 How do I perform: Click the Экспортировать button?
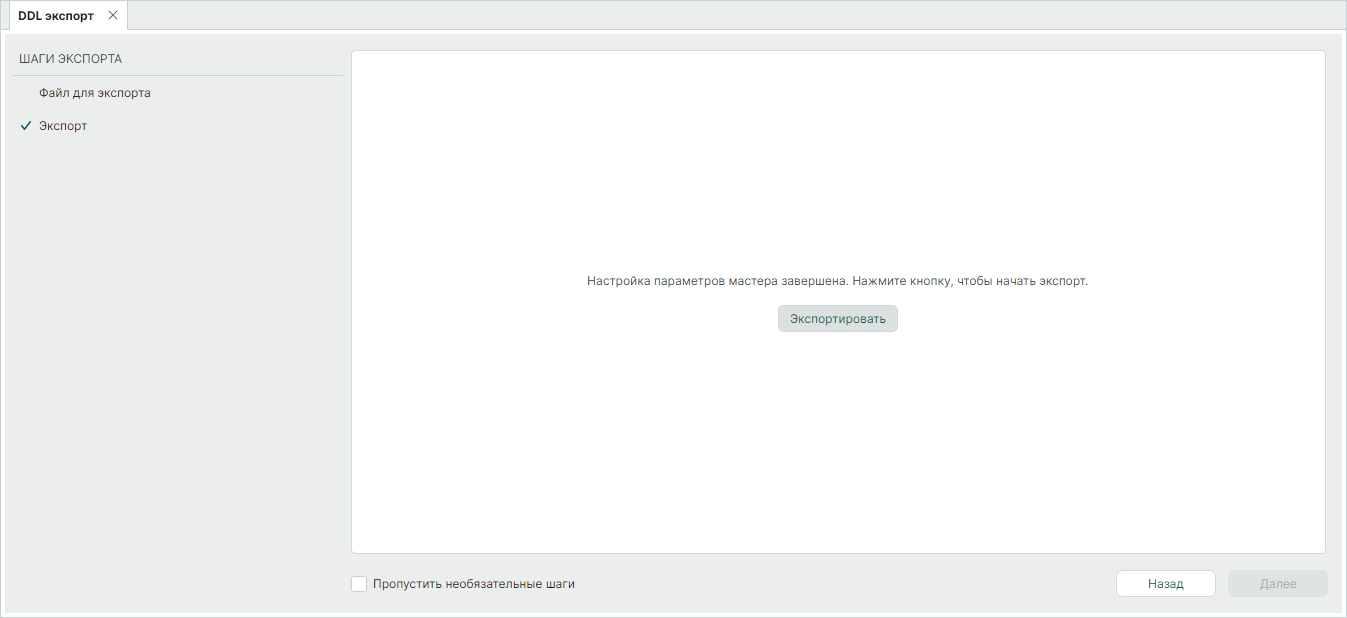(x=838, y=319)
